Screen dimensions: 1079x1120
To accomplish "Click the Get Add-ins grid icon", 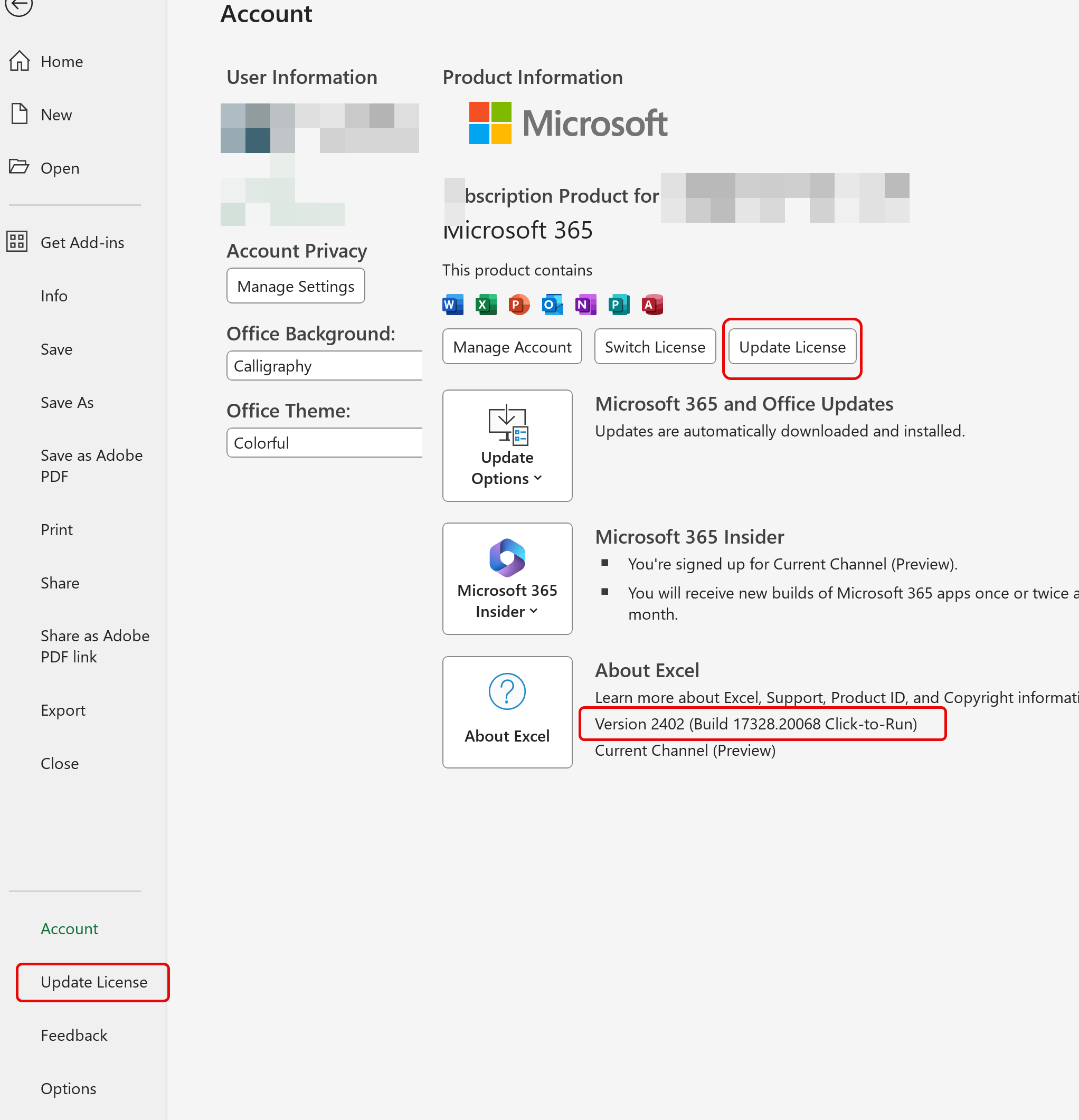I will click(17, 242).
